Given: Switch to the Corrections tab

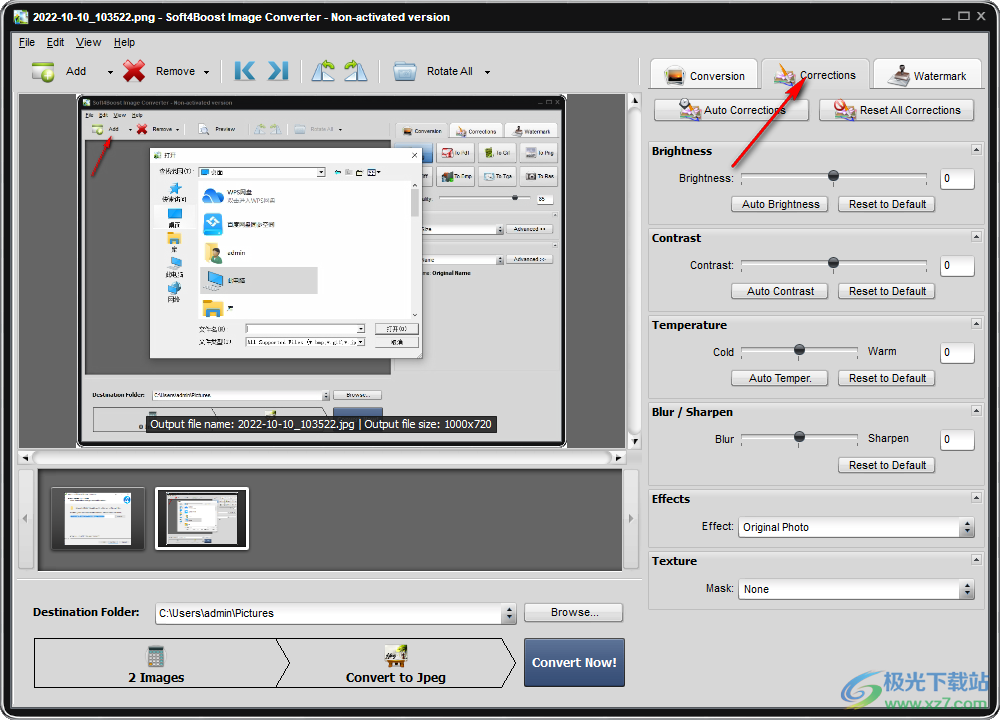Looking at the screenshot, I should tap(815, 75).
